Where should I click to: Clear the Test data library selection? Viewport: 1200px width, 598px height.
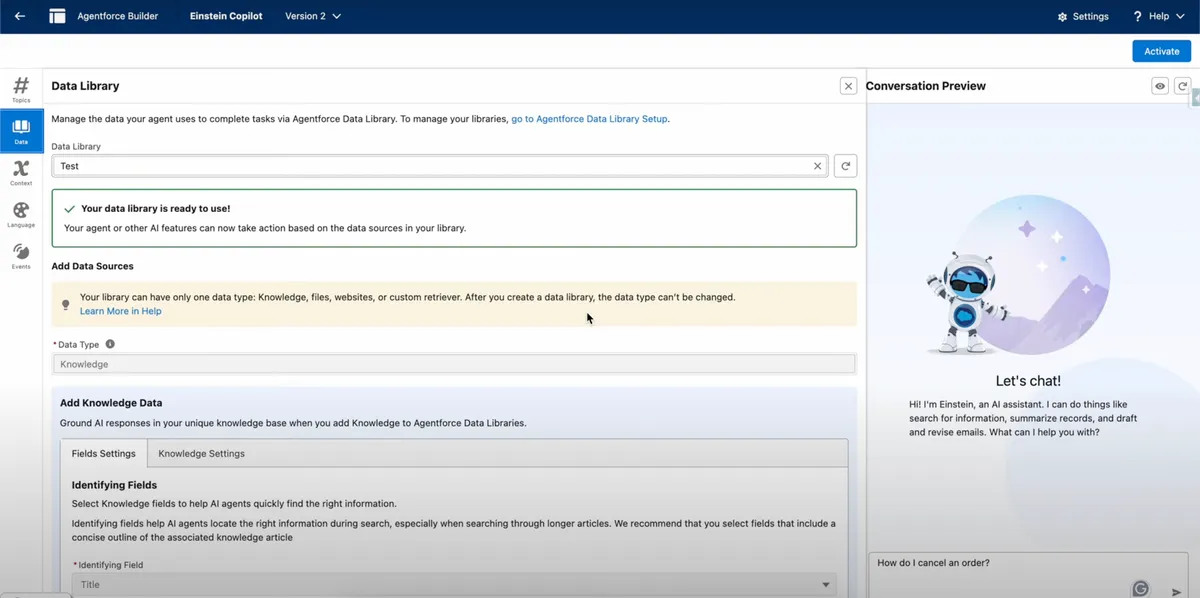click(x=817, y=166)
